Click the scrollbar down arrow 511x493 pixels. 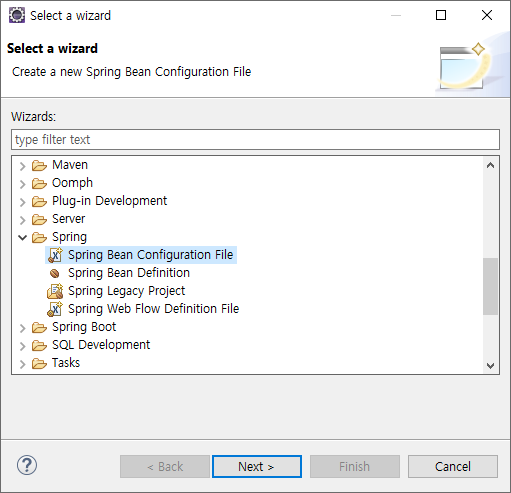490,366
